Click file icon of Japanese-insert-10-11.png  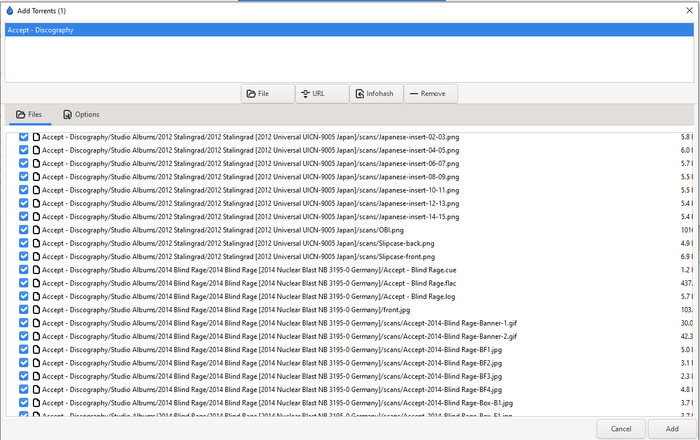click(x=36, y=190)
